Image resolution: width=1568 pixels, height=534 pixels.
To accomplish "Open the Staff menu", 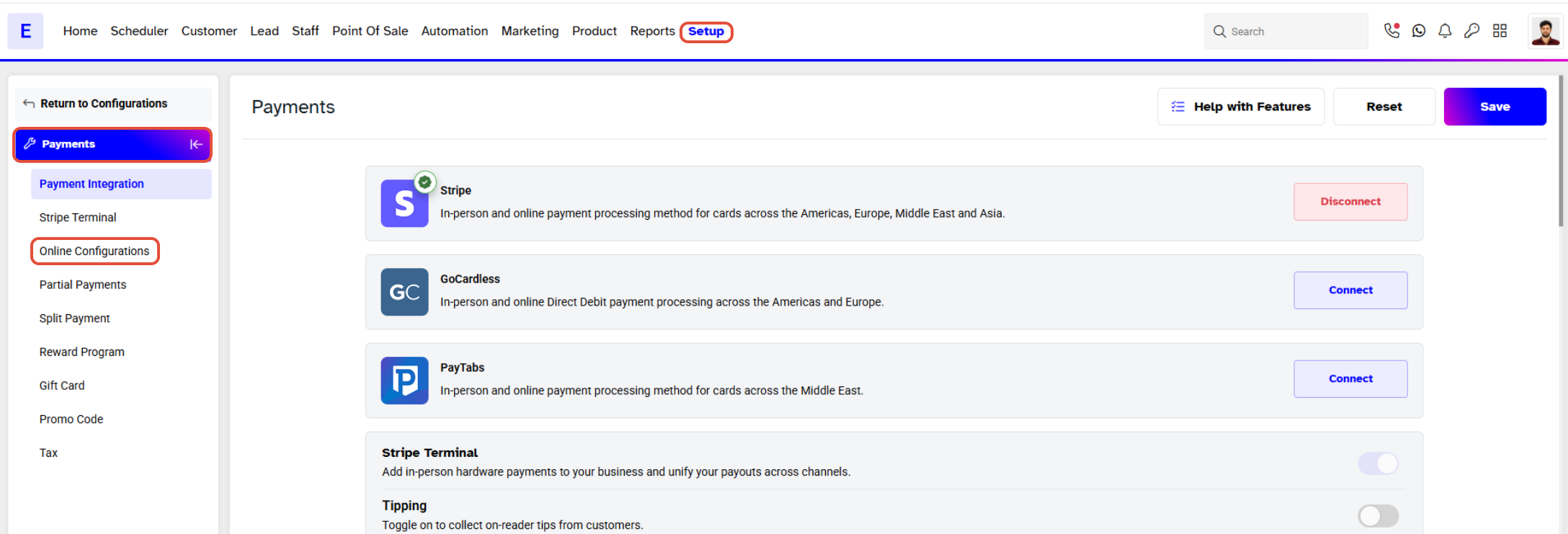I will (306, 31).
